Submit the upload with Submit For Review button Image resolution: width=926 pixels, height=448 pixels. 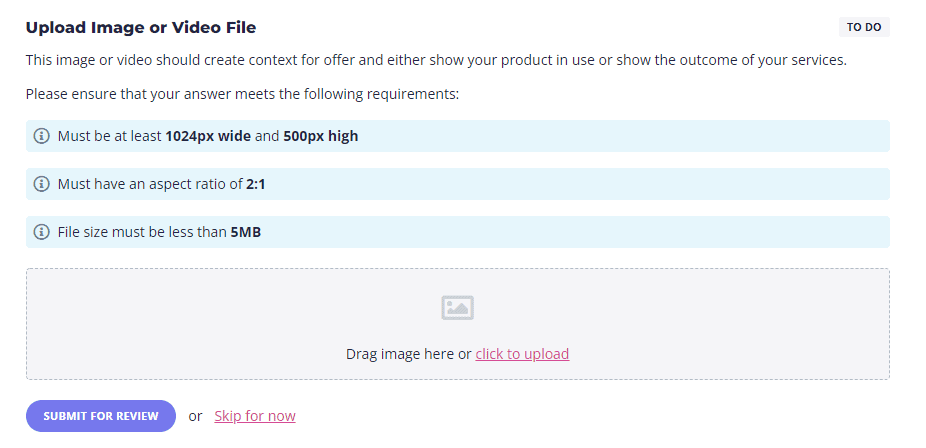[x=101, y=416]
